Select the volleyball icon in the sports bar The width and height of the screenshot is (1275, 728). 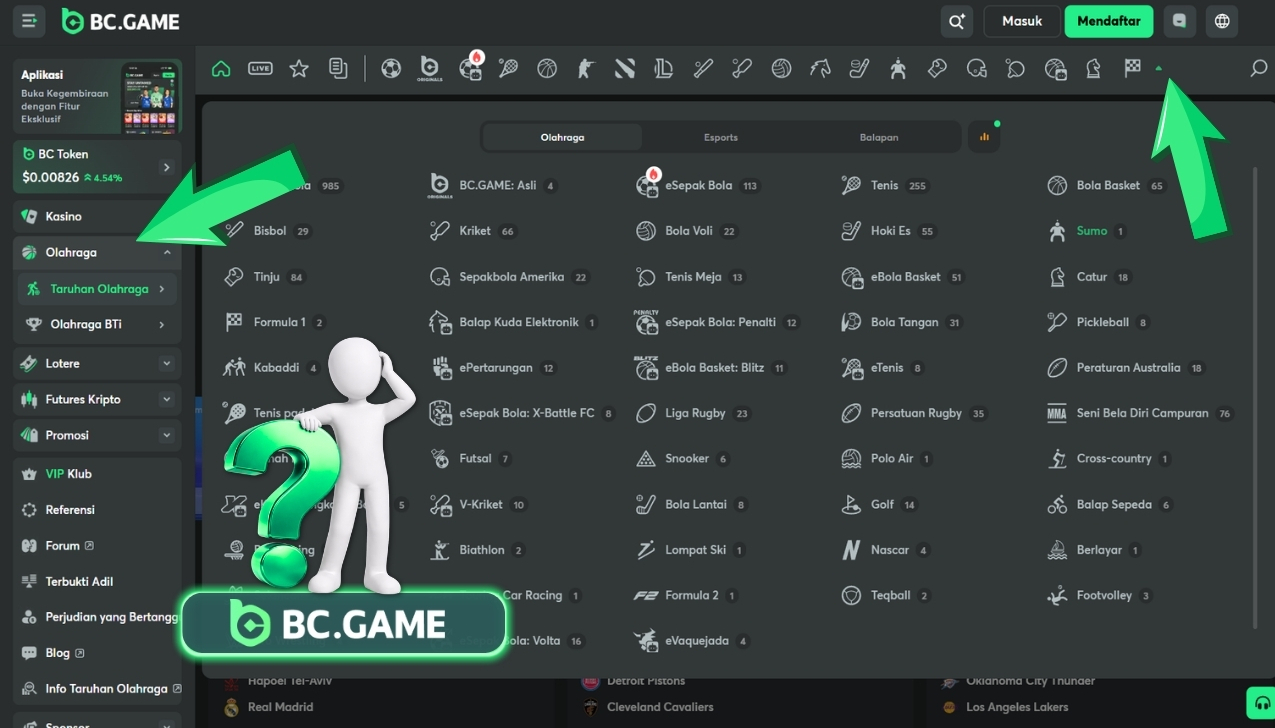point(781,69)
